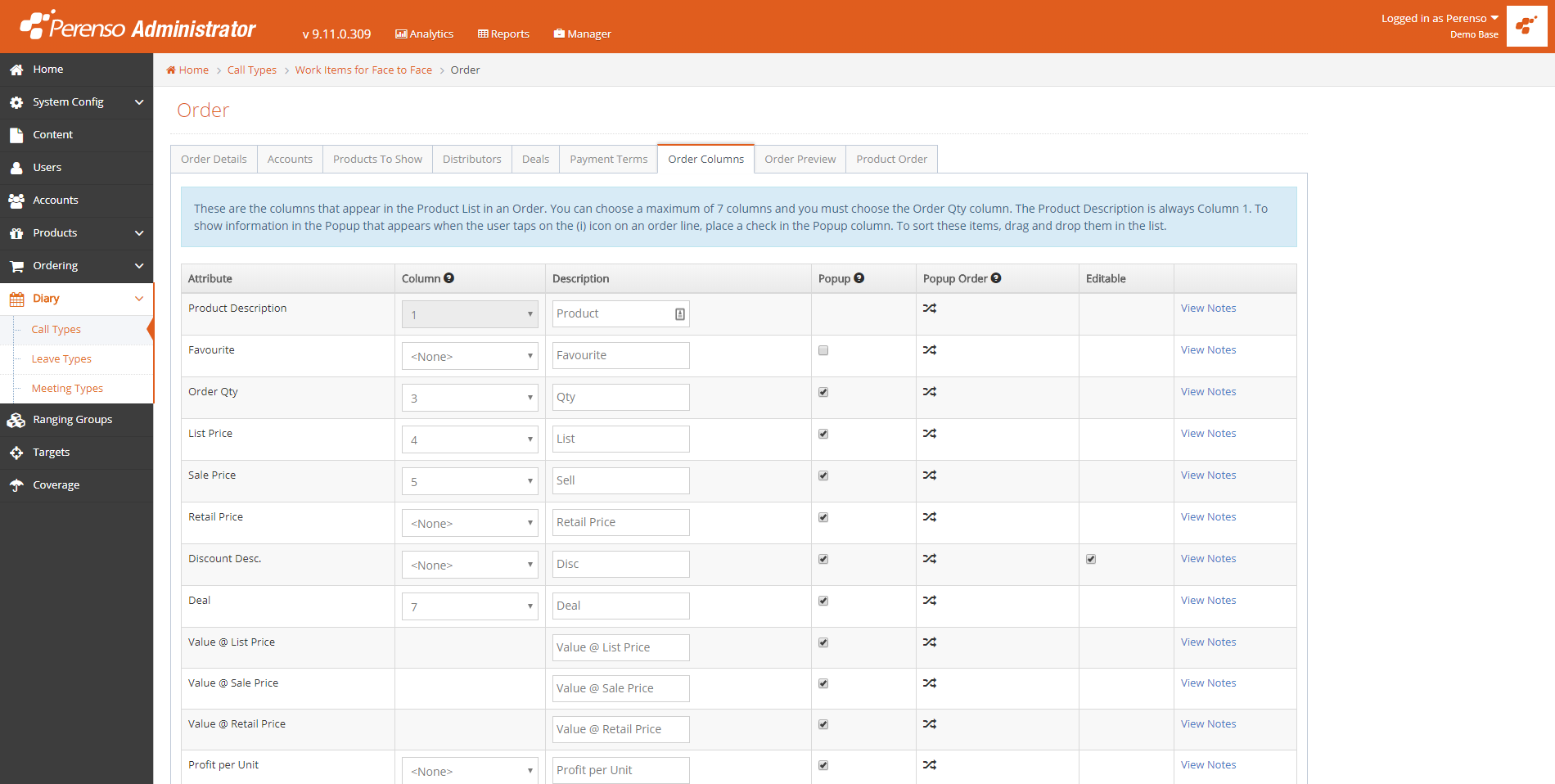
Task: Open the Analytics menu in header
Action: 424,34
